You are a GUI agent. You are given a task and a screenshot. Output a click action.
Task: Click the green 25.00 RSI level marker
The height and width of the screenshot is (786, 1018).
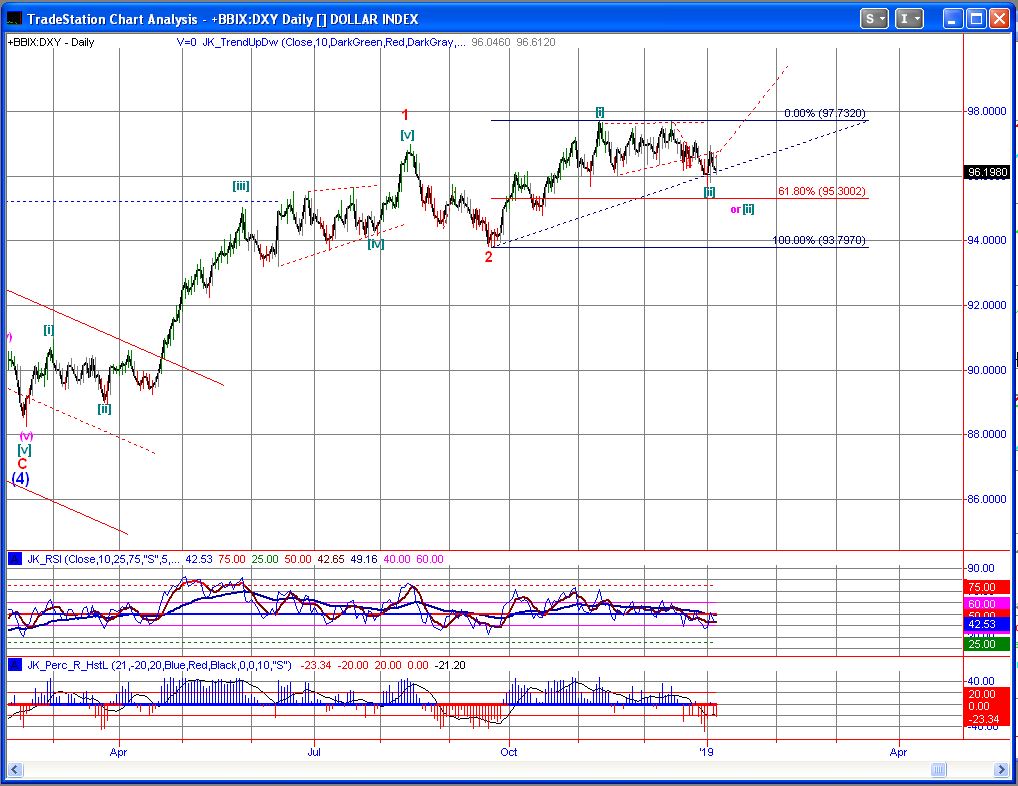(x=987, y=644)
